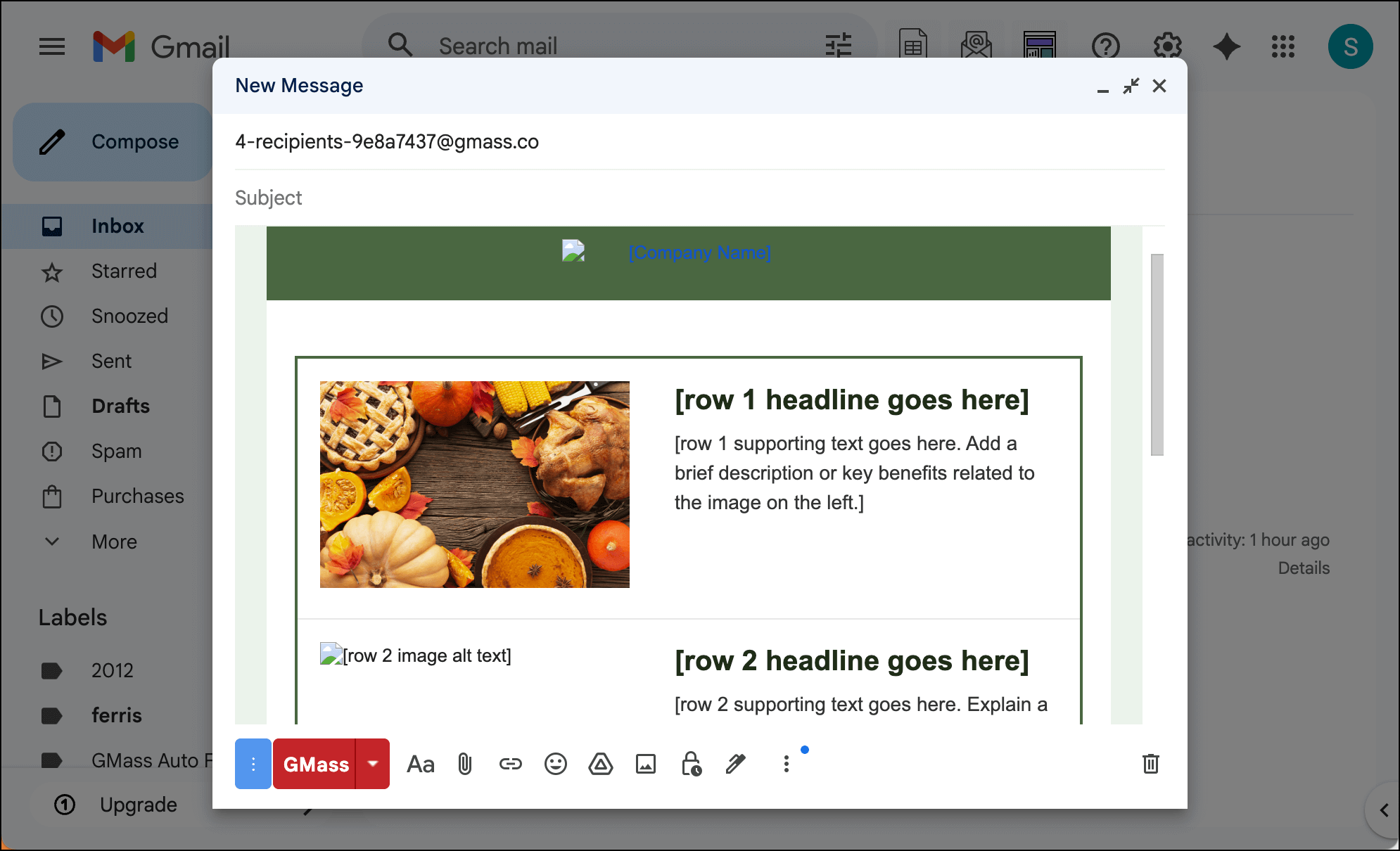This screenshot has width=1400, height=851.
Task: Open the blue GMass options button
Action: pos(253,764)
